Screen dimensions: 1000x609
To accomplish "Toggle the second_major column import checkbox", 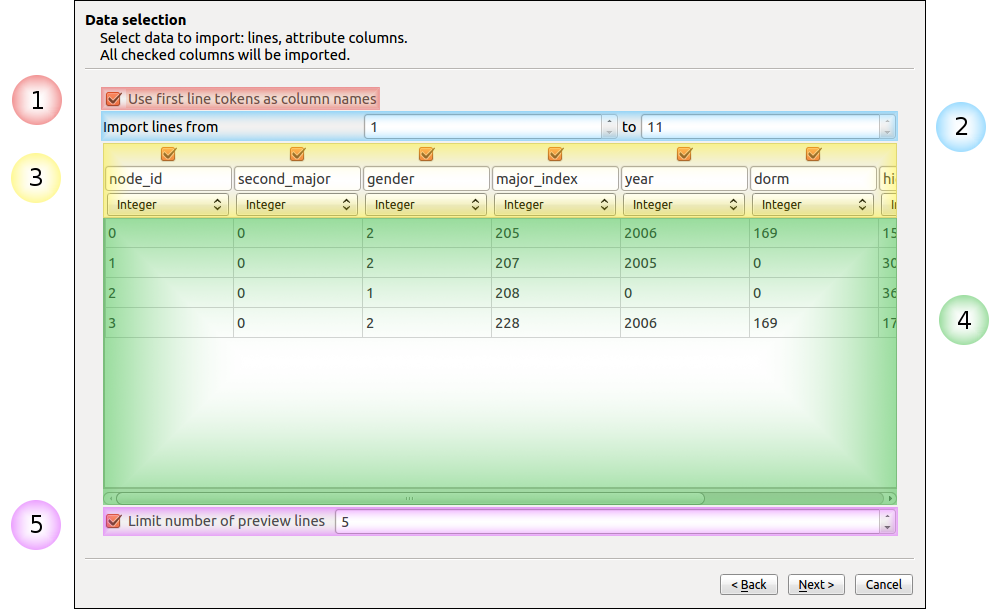I will point(297,154).
